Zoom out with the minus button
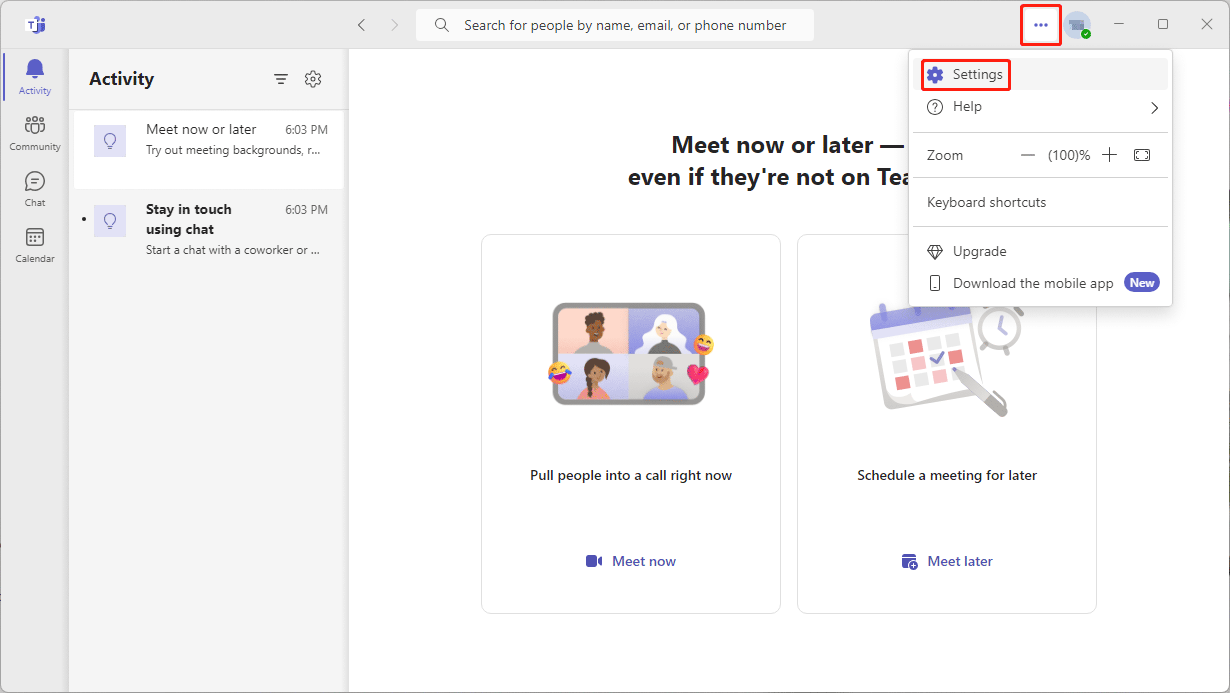The height and width of the screenshot is (693, 1230). pos(1028,155)
